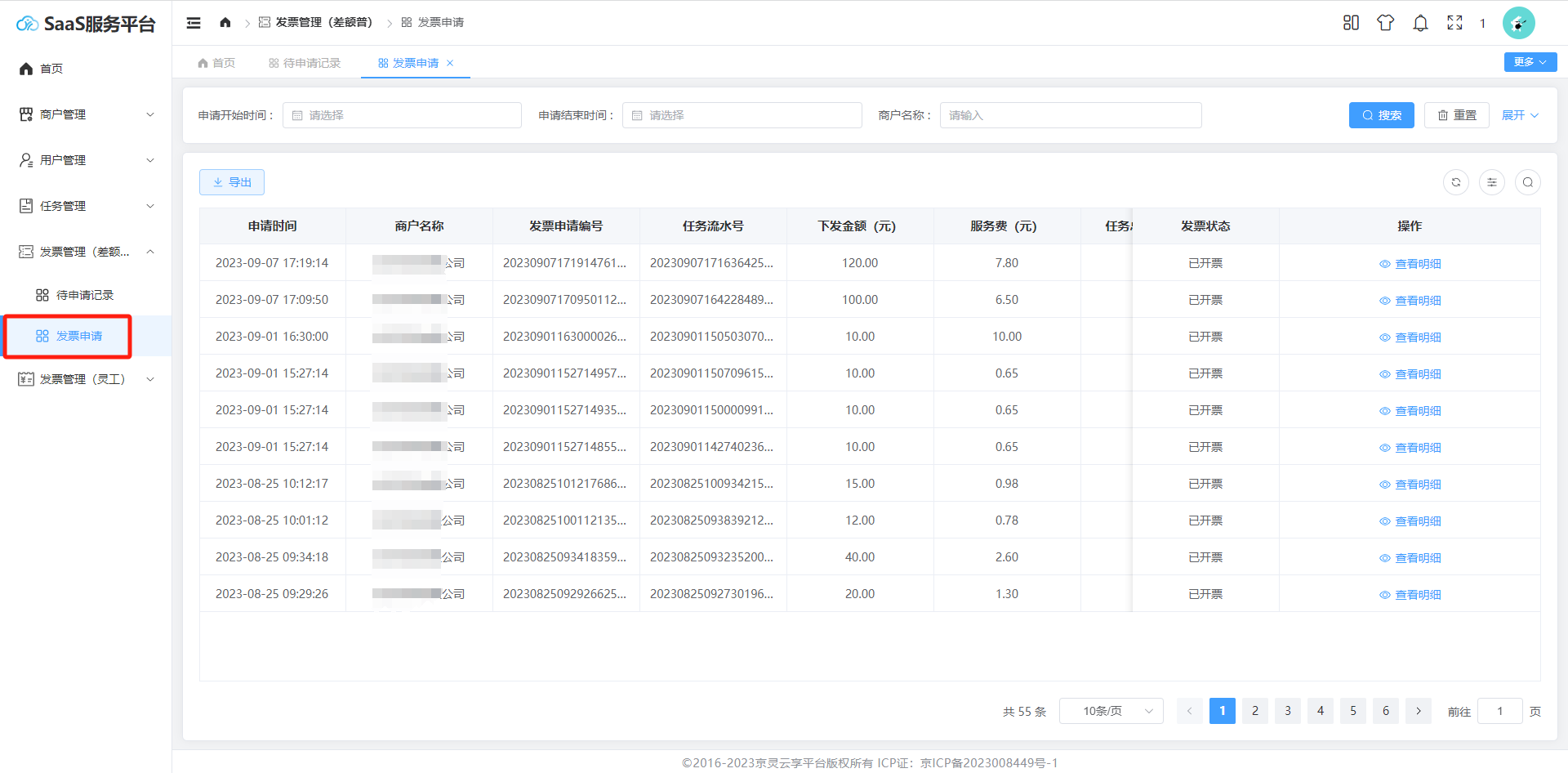Click the 发票申请编号 column header
This screenshot has width=1568, height=773.
pos(566,226)
